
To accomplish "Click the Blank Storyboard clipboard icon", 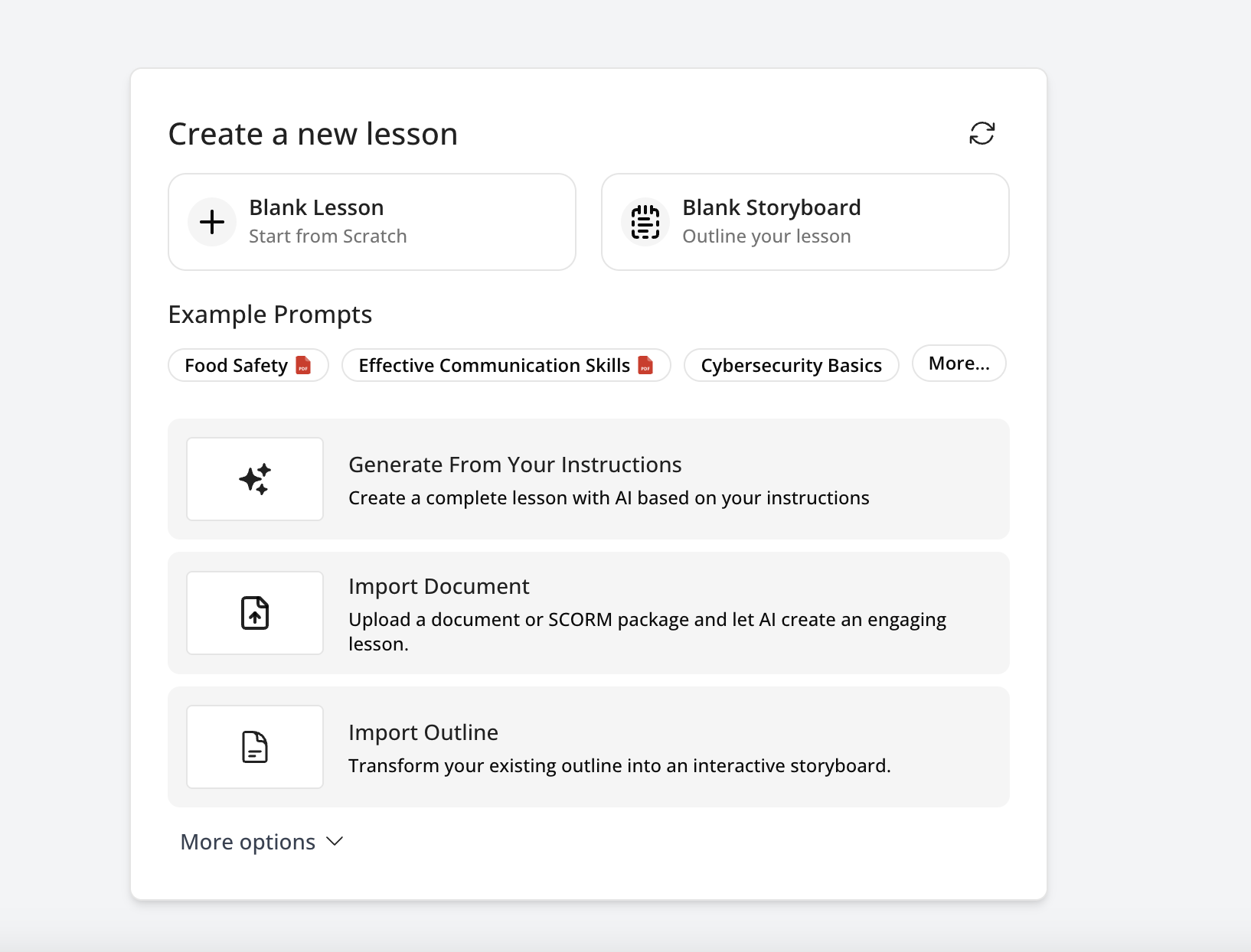I will pos(645,222).
